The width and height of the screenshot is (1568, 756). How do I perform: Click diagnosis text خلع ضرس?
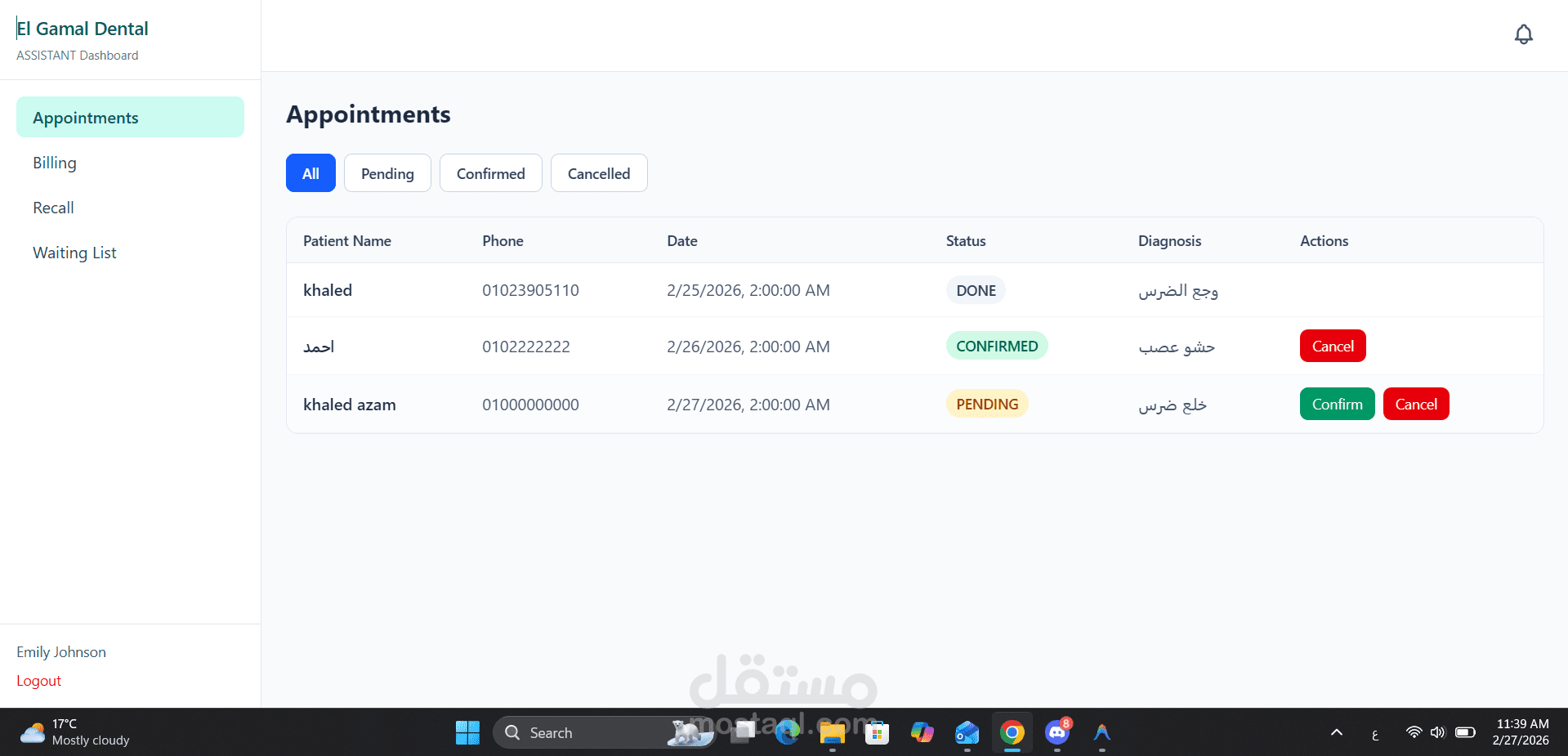point(1173,405)
